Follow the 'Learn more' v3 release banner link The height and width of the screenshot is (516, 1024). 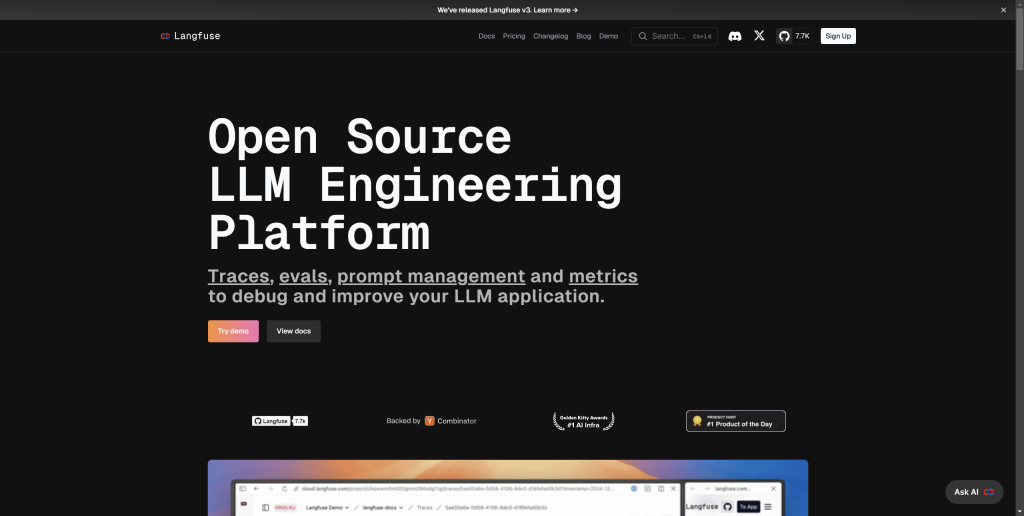[508, 10]
